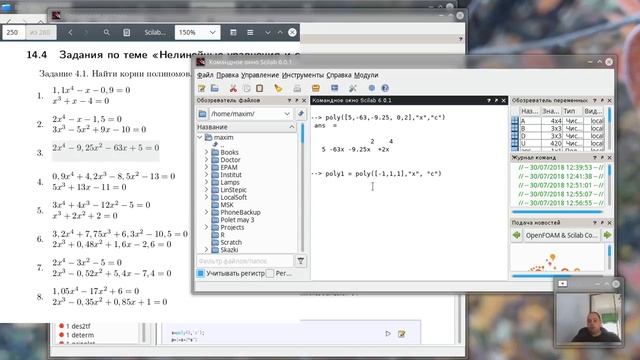Toggle the 'Учитывать регистр' checkbox

tap(200, 273)
